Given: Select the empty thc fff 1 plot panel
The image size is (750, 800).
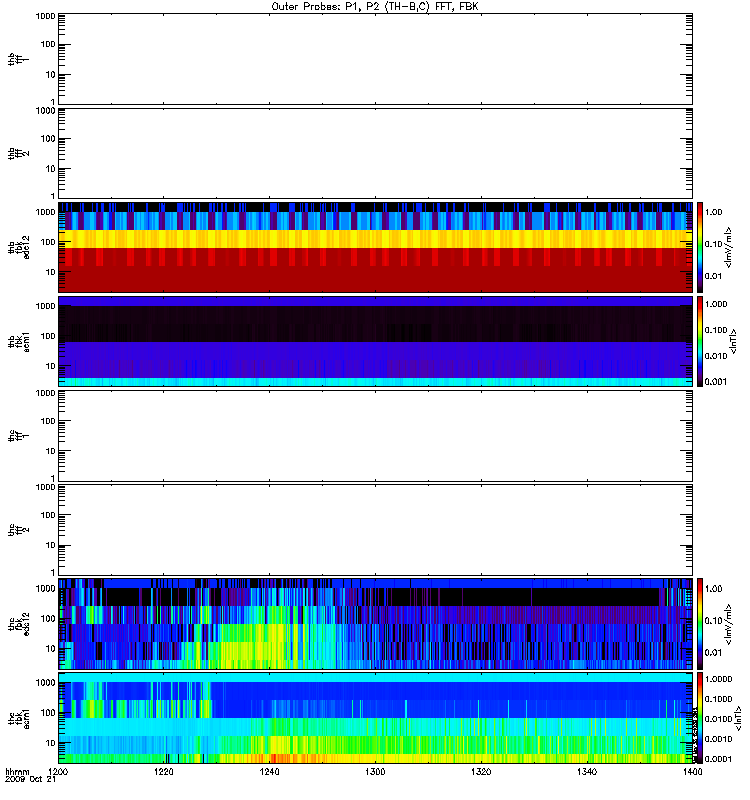Looking at the screenshot, I should (x=375, y=436).
